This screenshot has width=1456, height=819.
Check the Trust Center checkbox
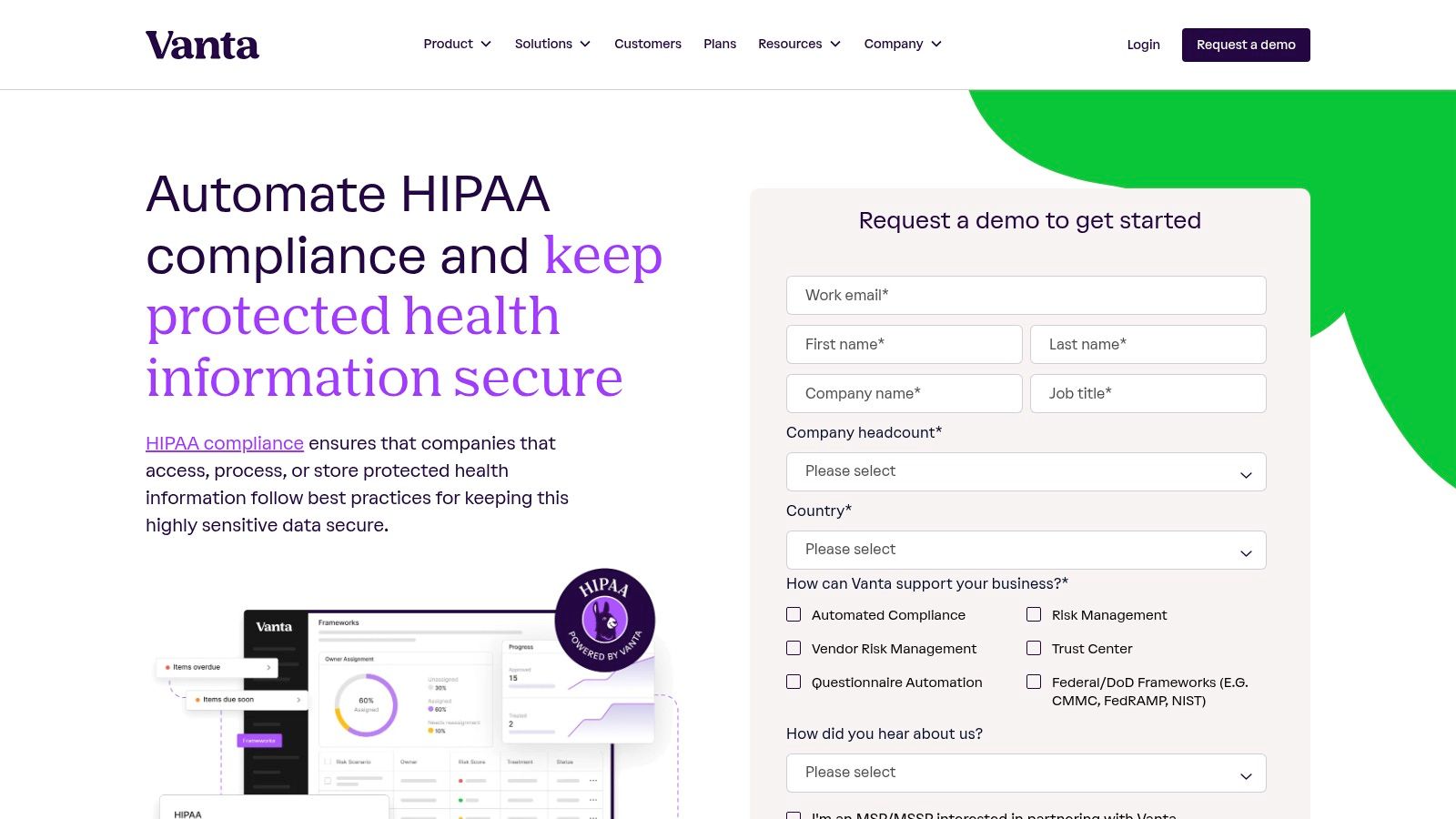[1034, 649]
